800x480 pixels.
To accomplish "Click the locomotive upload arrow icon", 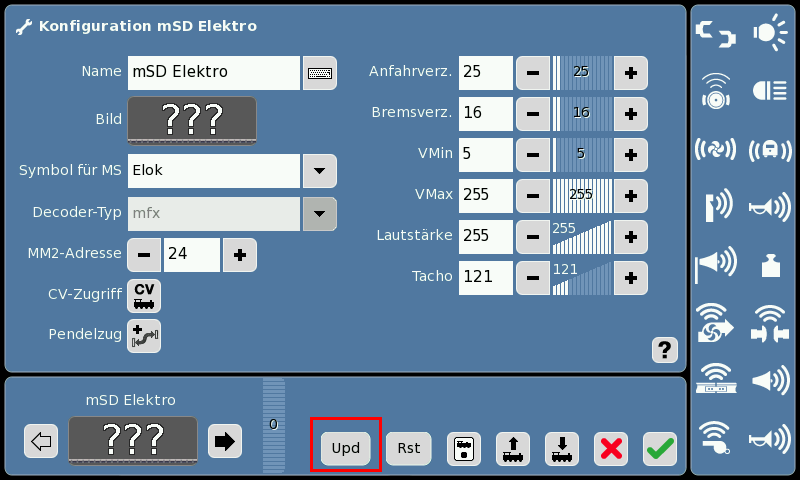I will point(513,449).
